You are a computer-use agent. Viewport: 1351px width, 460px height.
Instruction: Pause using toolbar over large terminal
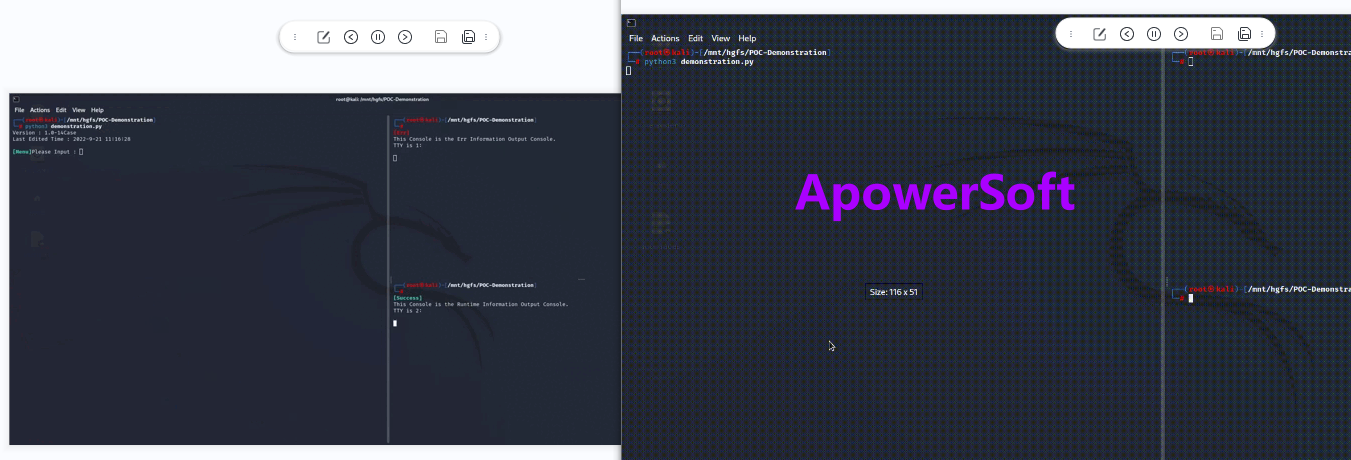(x=1154, y=34)
